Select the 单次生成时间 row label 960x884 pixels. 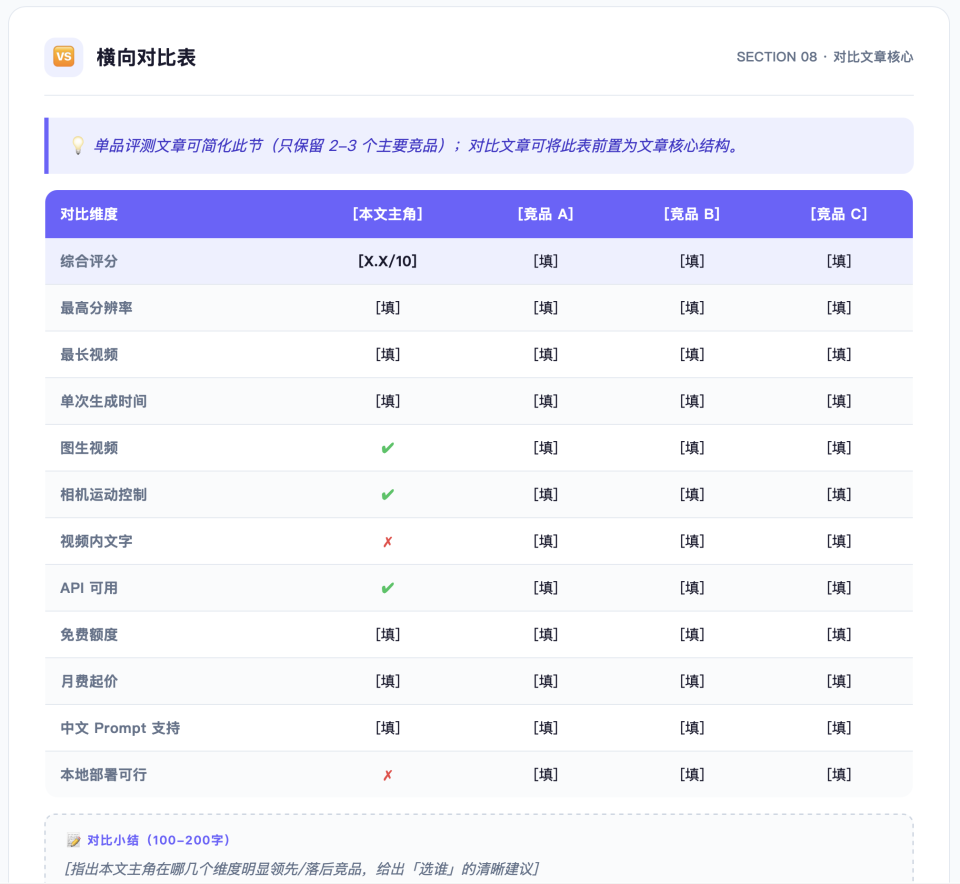tap(103, 402)
